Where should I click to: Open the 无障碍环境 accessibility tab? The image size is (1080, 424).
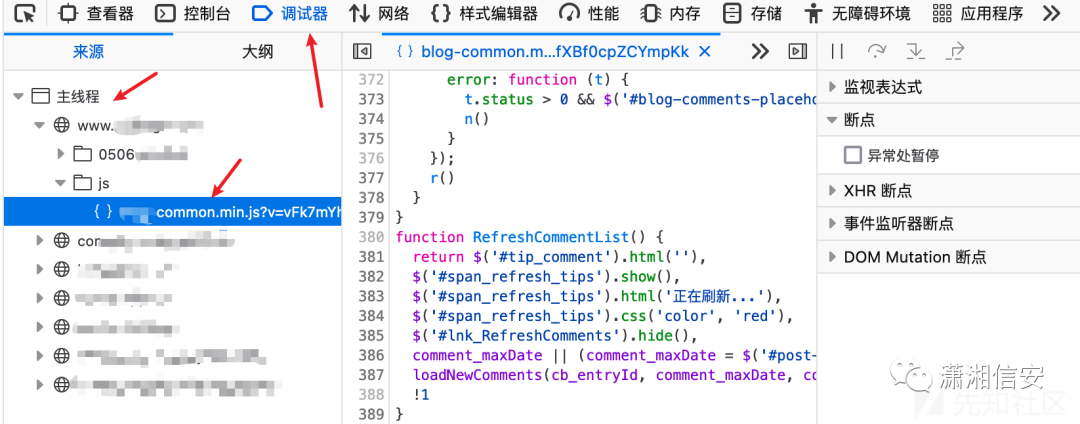coord(858,13)
